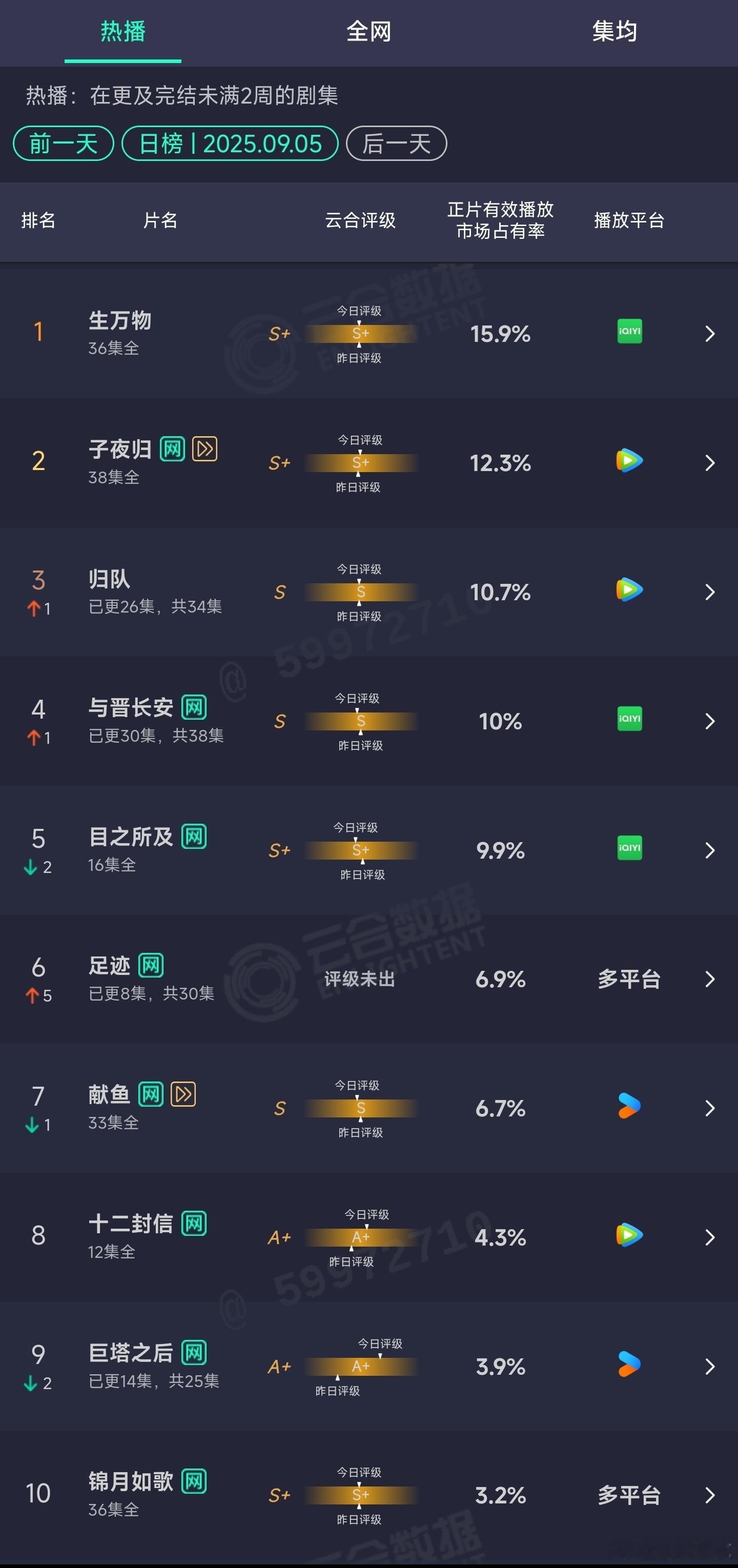Tap the Tencent Video icon for 子夜归
This screenshot has height=1568, width=738.
[x=629, y=460]
